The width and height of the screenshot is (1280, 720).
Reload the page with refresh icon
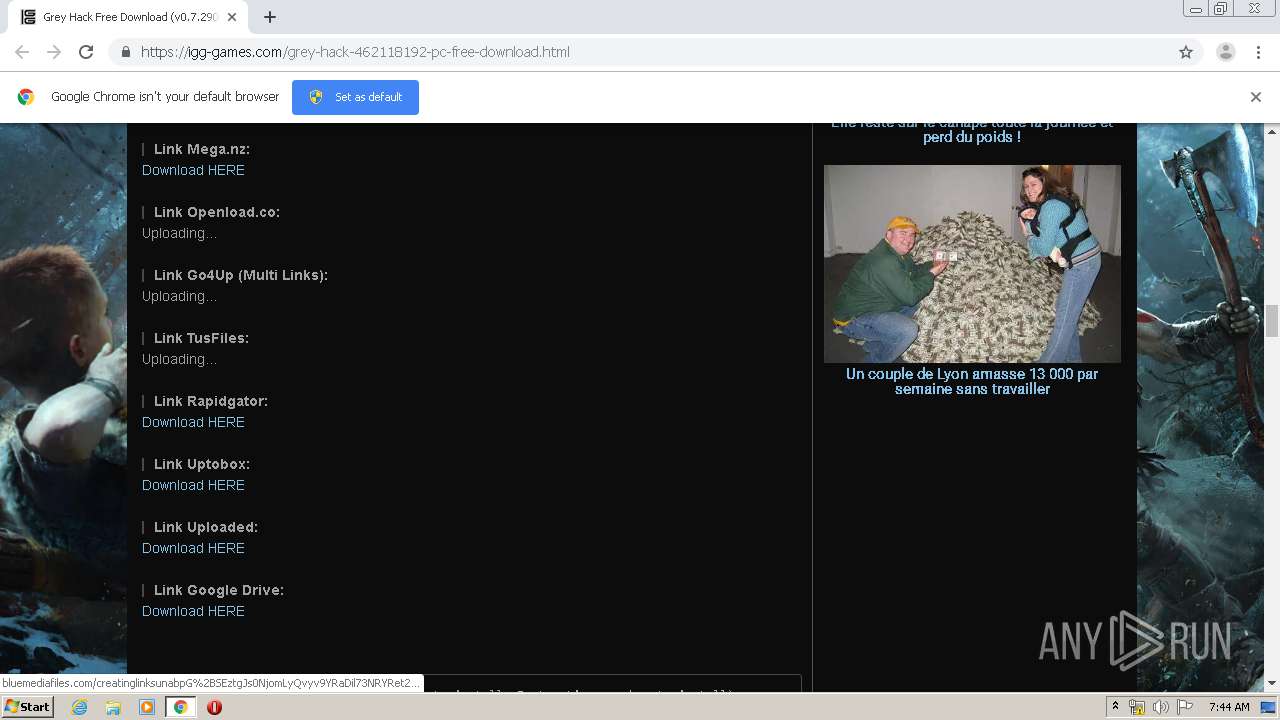(x=86, y=52)
